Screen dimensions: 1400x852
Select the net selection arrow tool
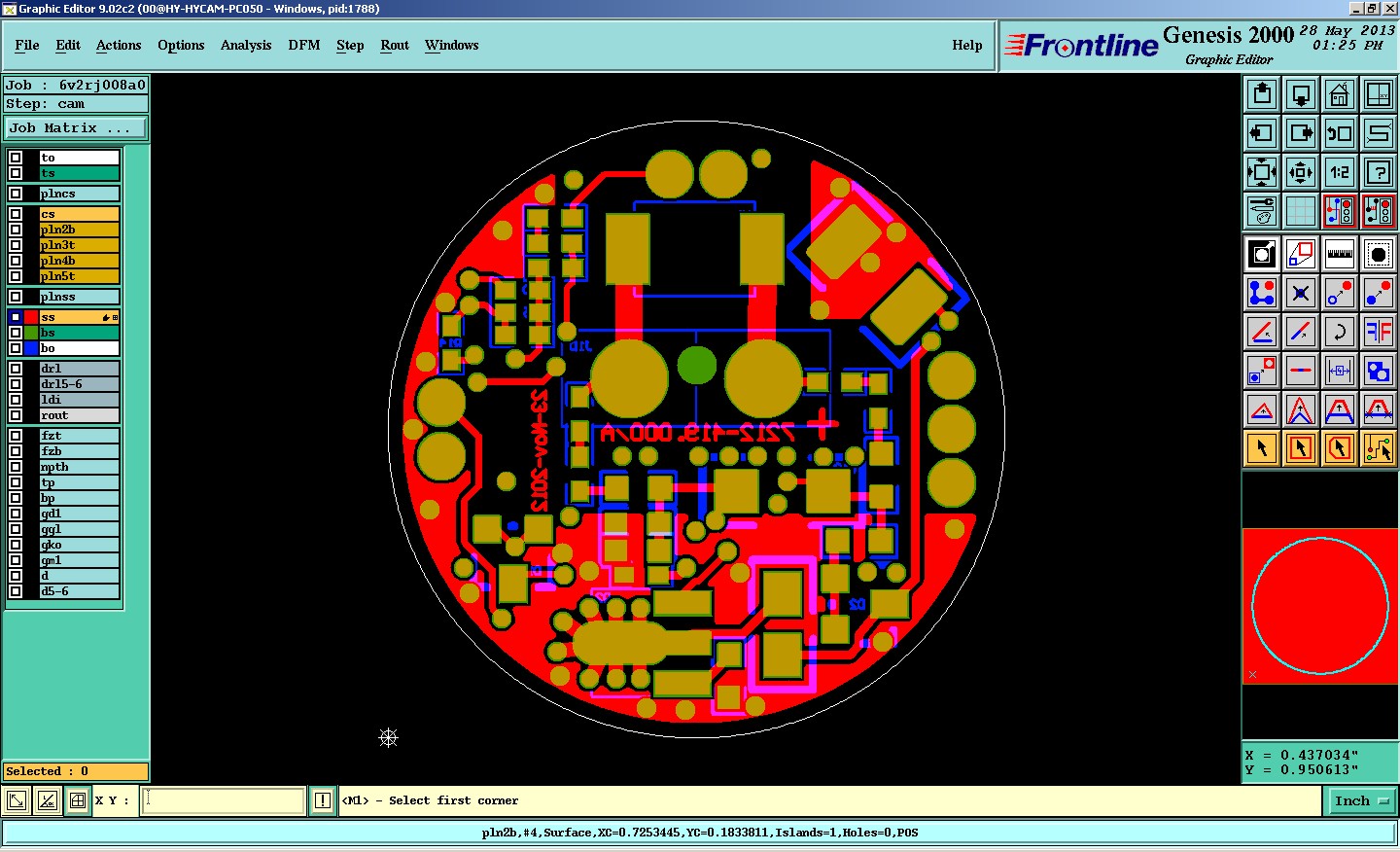pyautogui.click(x=1379, y=448)
